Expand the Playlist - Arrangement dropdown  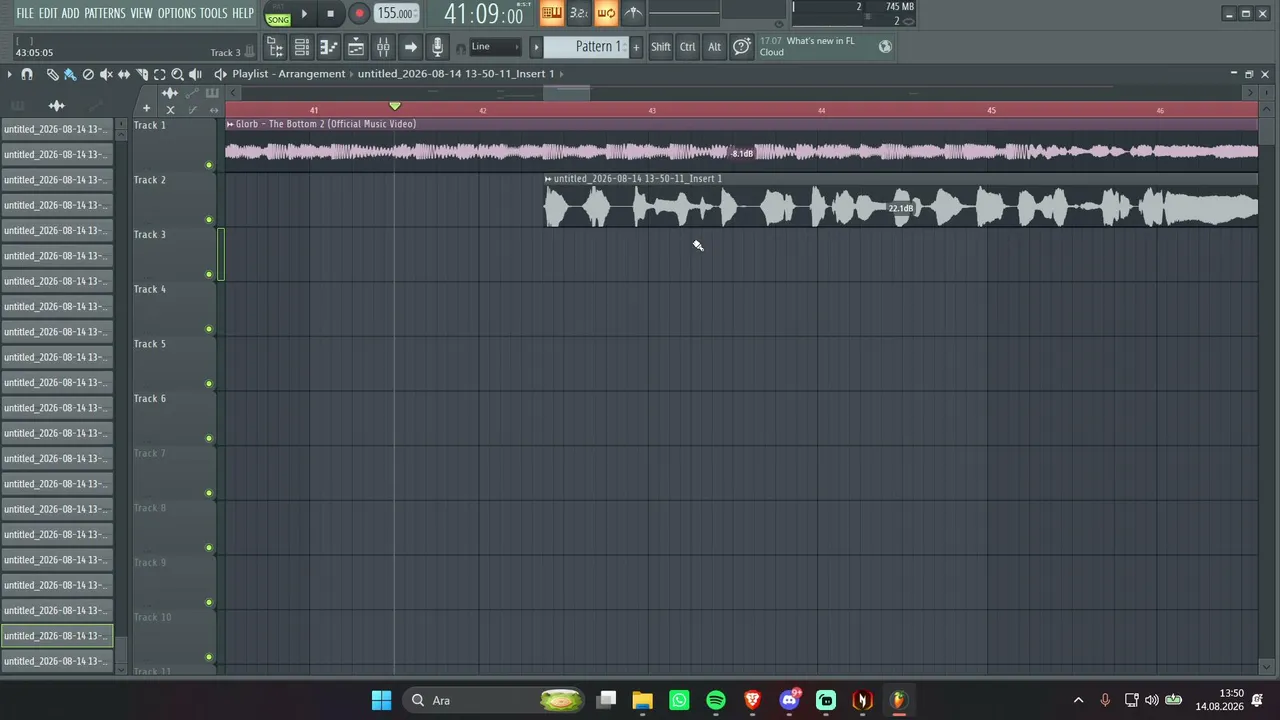(289, 74)
